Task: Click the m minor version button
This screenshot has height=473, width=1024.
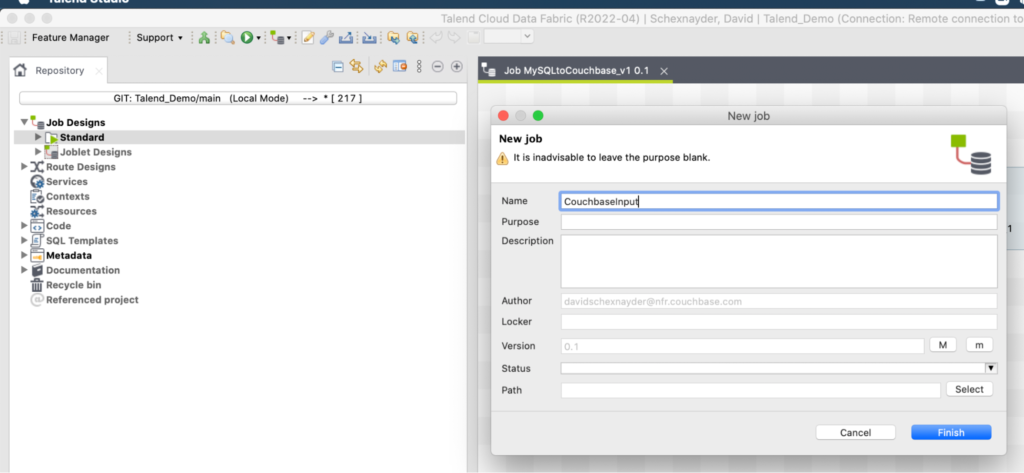Action: [979, 345]
